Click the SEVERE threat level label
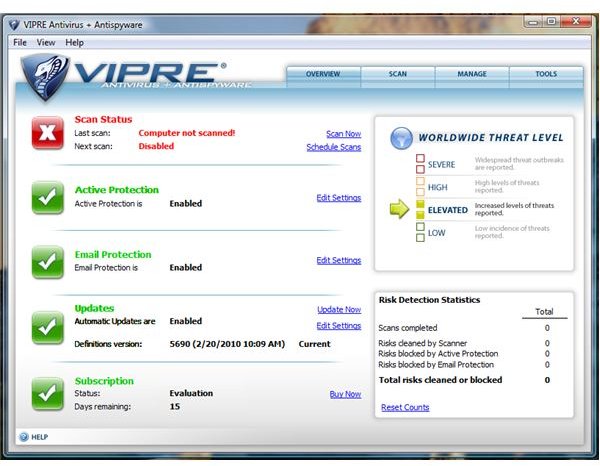The image size is (600, 466). coord(441,165)
